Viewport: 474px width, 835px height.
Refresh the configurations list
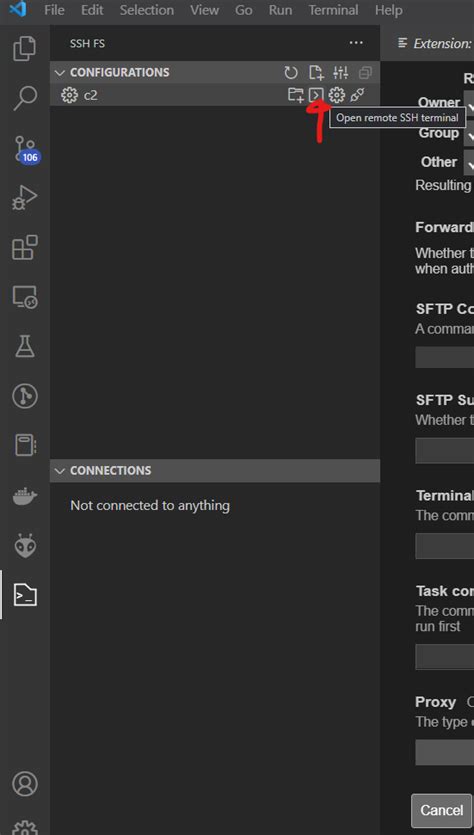tap(291, 72)
